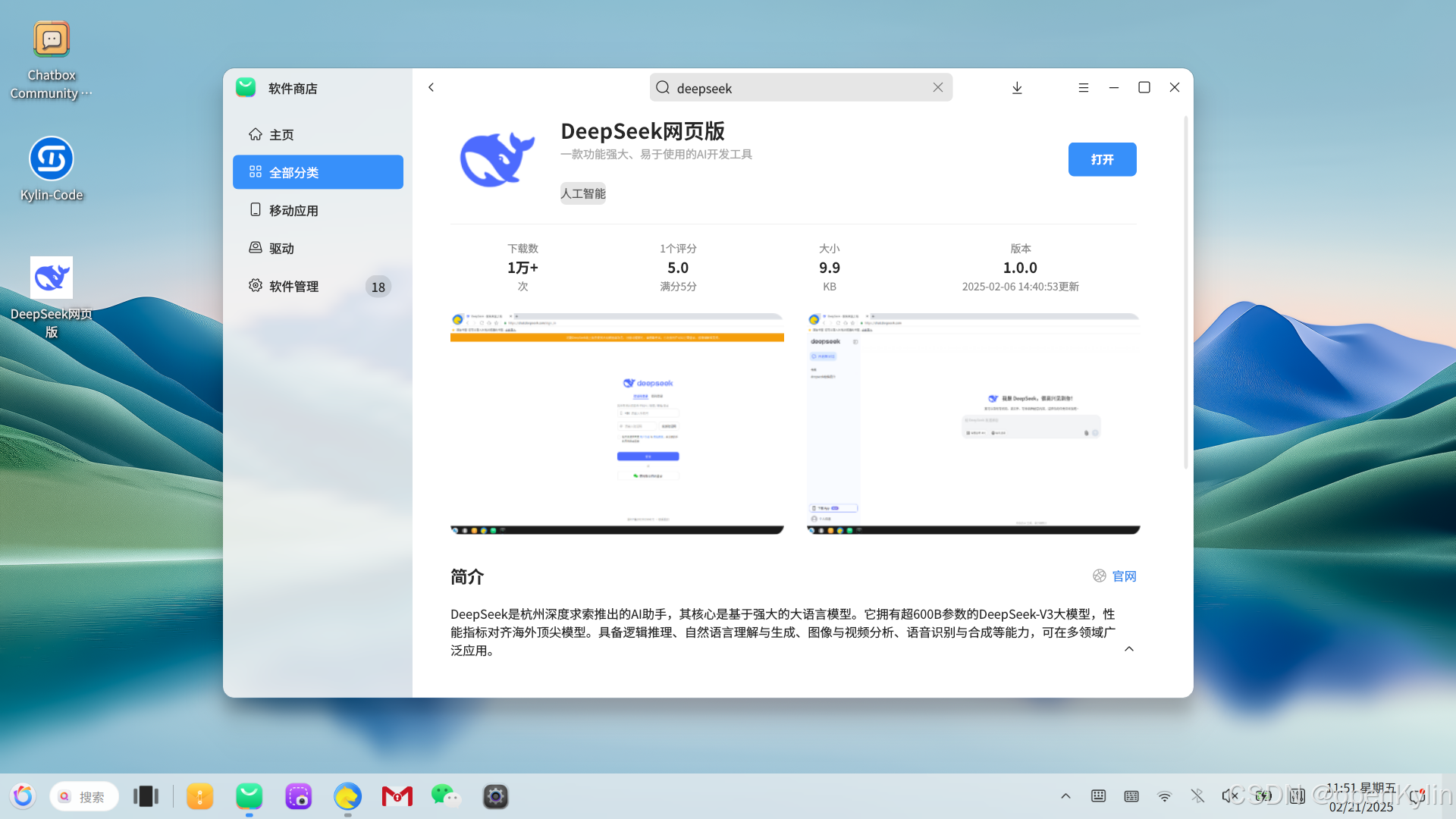Click the first login page screenshot
The image size is (1456, 819).
(x=617, y=423)
